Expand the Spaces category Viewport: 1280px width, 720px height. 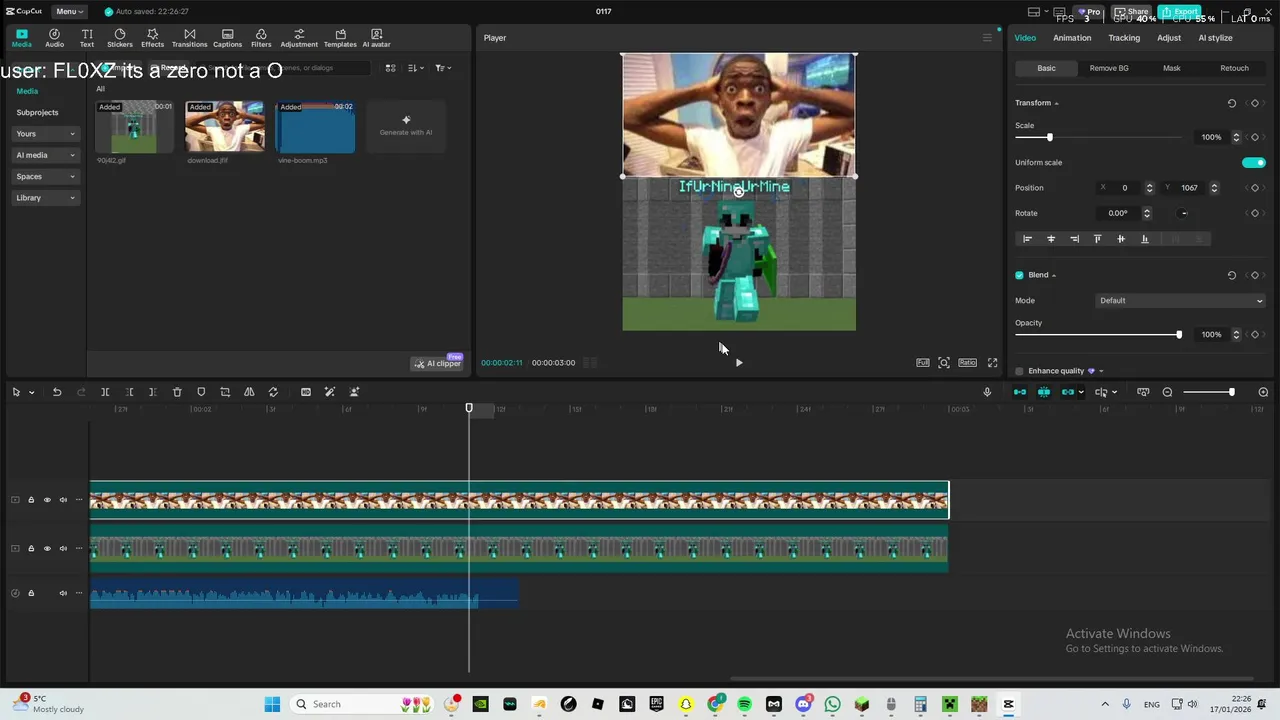tap(46, 176)
